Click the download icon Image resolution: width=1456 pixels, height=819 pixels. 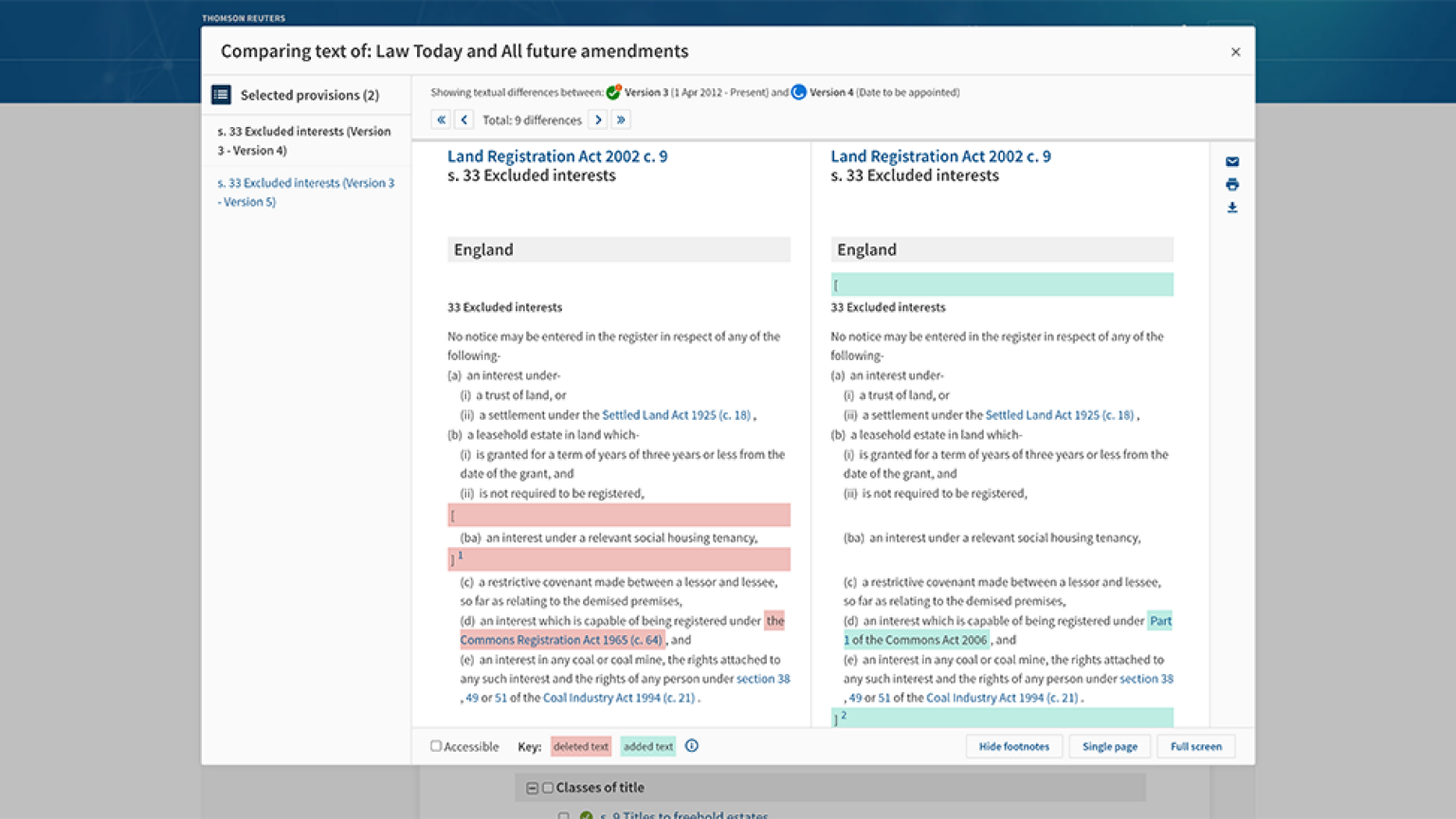coord(1231,208)
